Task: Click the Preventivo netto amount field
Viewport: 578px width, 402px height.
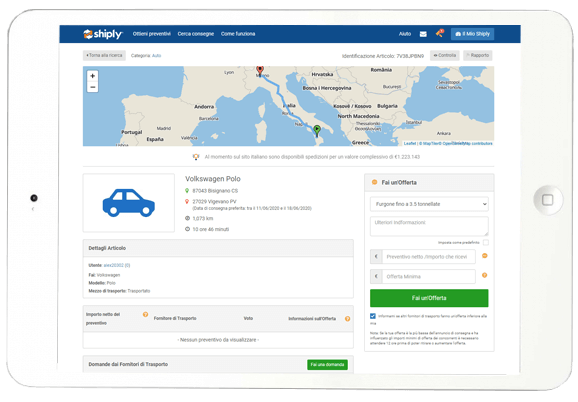Action: click(x=429, y=257)
